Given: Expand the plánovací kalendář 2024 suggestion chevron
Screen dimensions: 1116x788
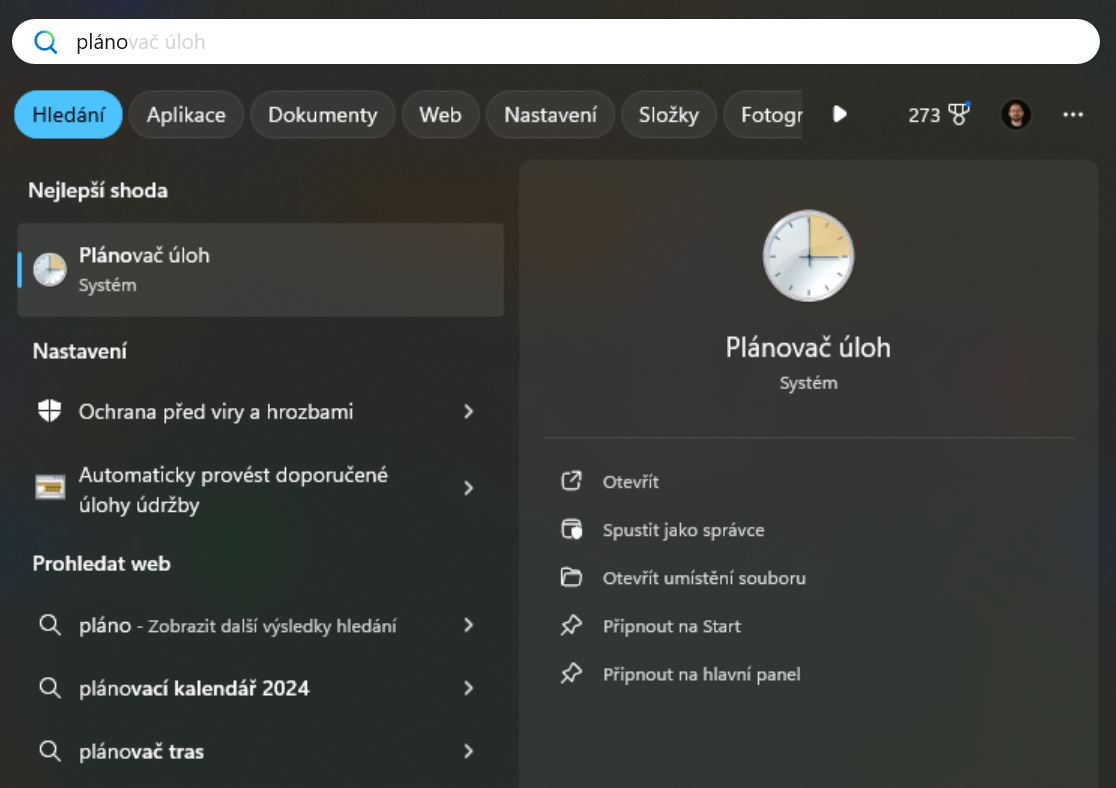Looking at the screenshot, I should pyautogui.click(x=468, y=688).
